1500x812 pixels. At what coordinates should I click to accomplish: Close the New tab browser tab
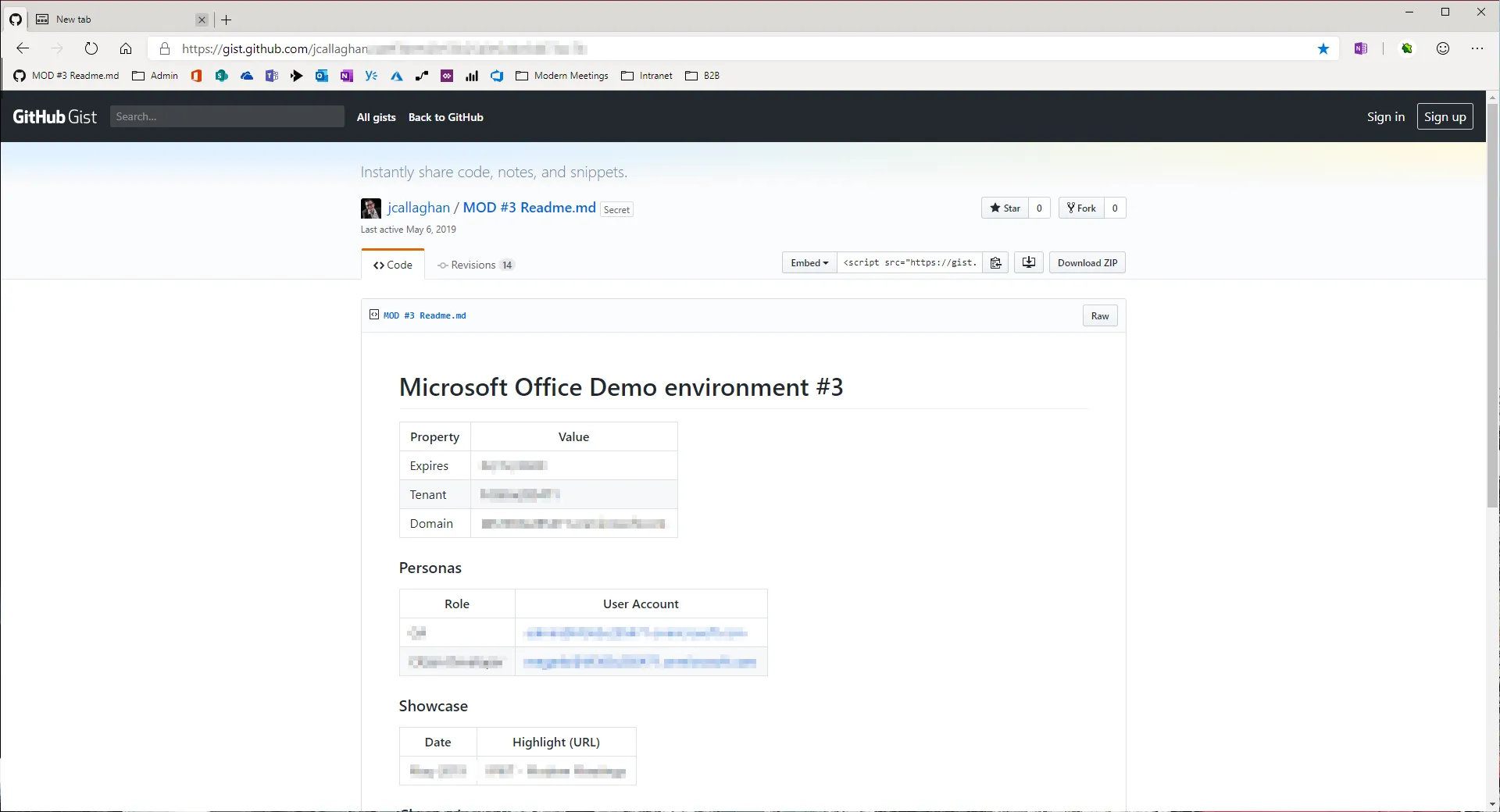click(x=202, y=20)
